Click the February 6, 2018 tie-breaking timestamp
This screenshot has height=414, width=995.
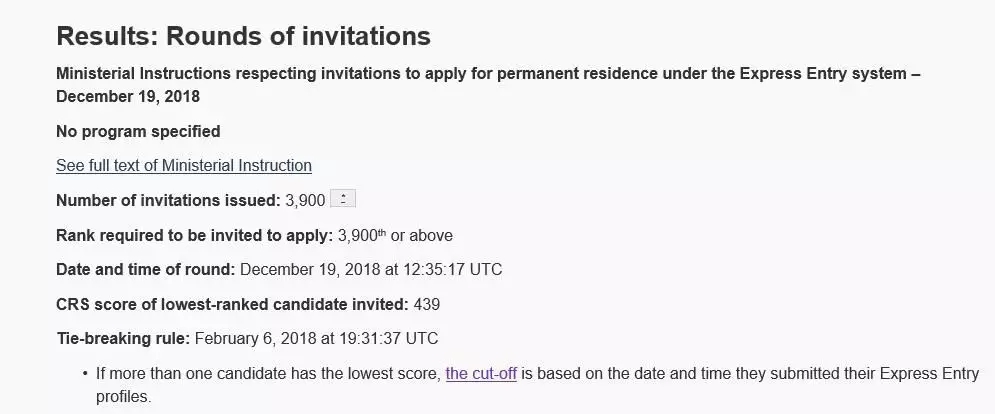click(x=316, y=338)
